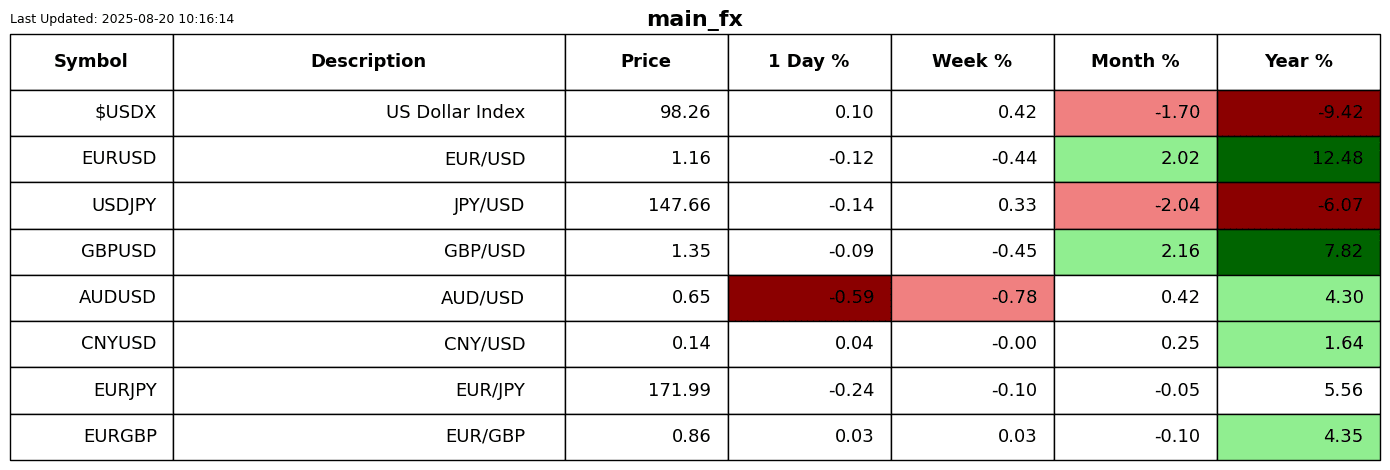The image size is (1390, 470).
Task: Click the main_fx table title
Action: pos(694,19)
